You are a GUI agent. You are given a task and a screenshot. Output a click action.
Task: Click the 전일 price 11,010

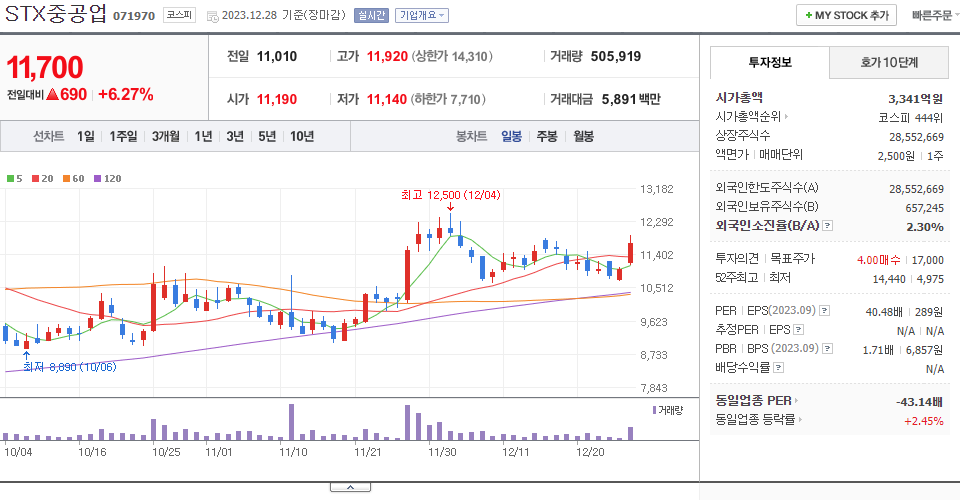coord(277,56)
